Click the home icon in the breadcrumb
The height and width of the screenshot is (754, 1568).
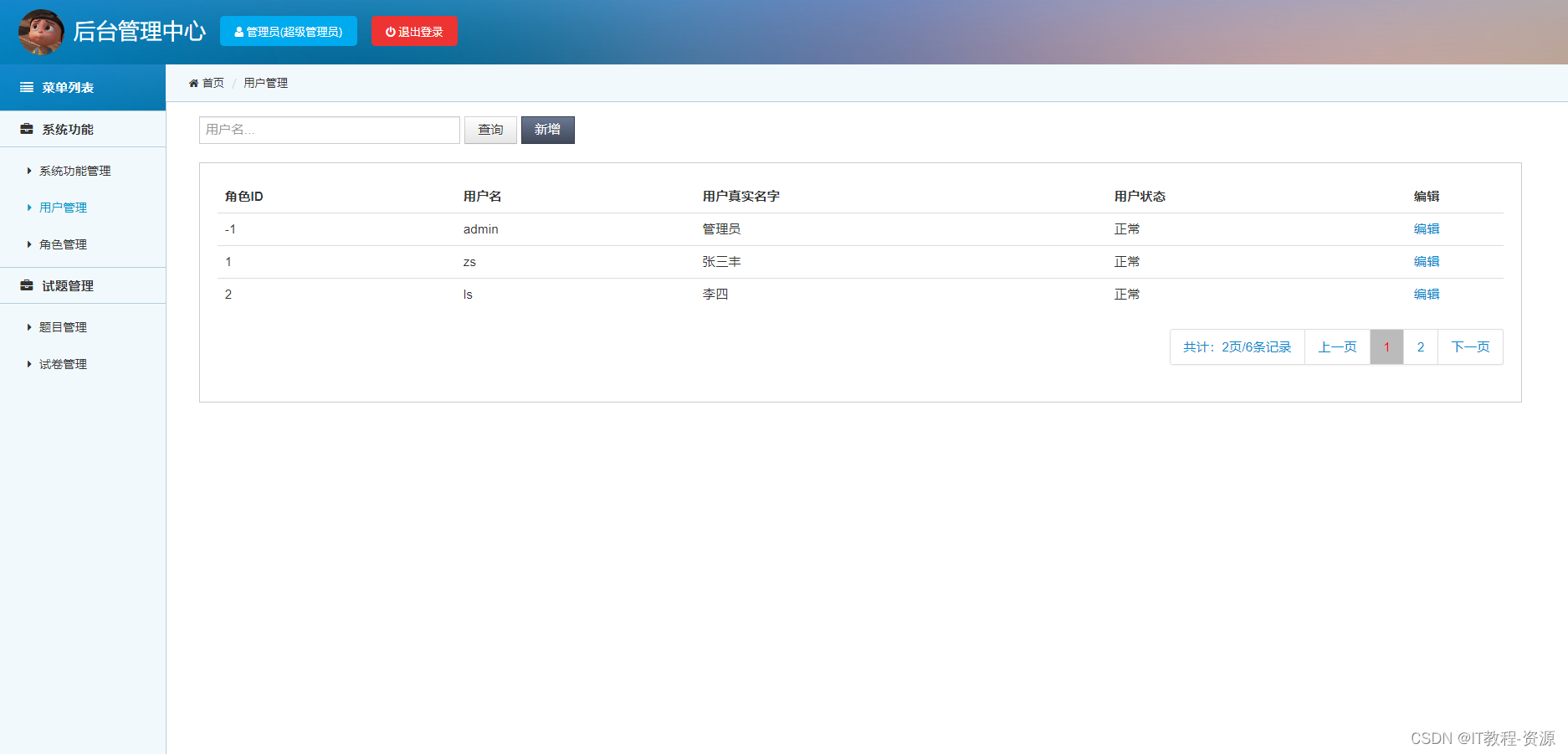(193, 82)
